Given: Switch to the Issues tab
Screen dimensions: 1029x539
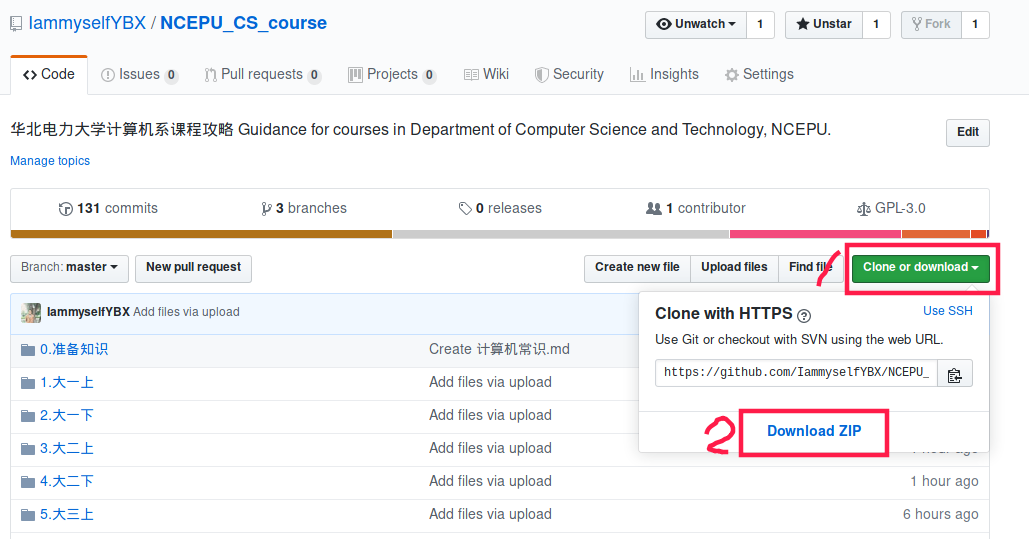Looking at the screenshot, I should 138,75.
